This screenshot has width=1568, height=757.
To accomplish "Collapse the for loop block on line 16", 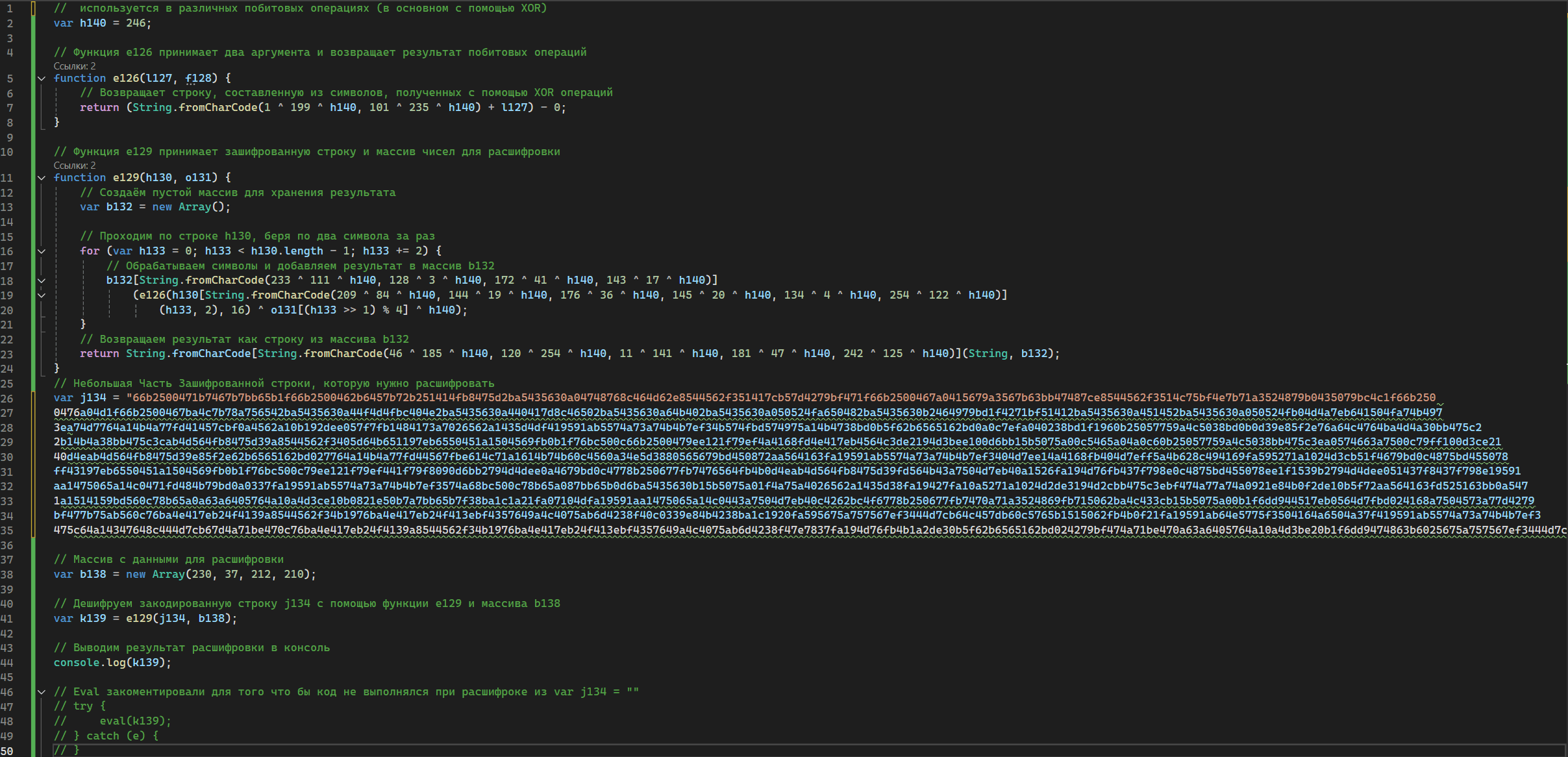I will [42, 251].
